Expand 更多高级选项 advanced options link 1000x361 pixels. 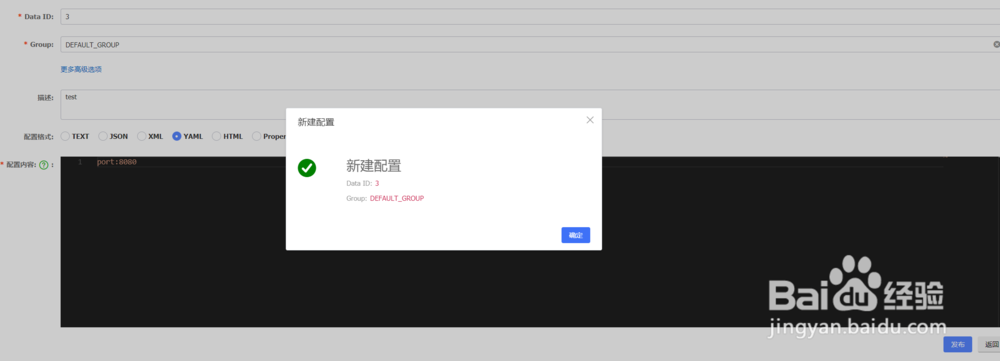(81, 70)
